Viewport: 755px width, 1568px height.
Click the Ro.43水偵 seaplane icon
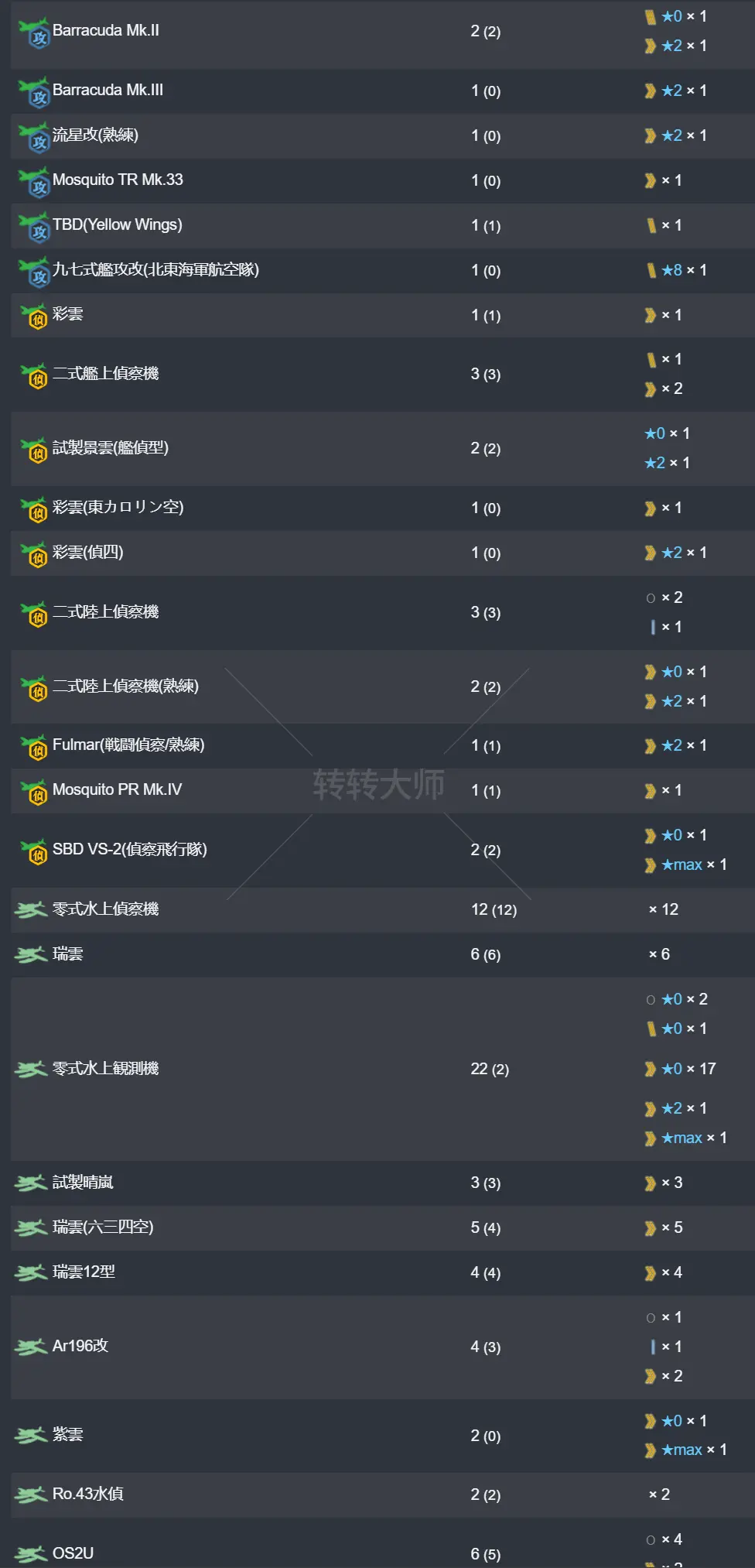coord(31,1495)
